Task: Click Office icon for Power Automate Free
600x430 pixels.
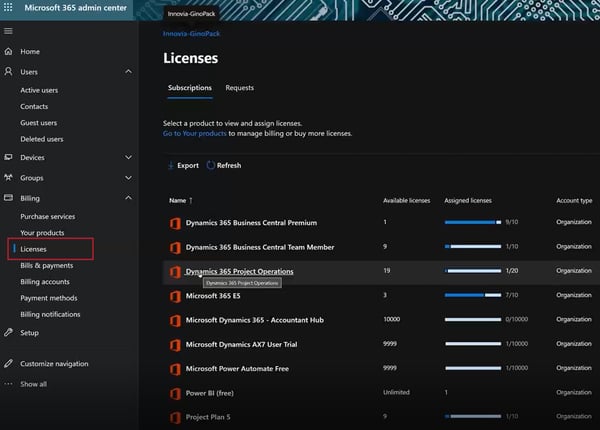Action: 175,369
